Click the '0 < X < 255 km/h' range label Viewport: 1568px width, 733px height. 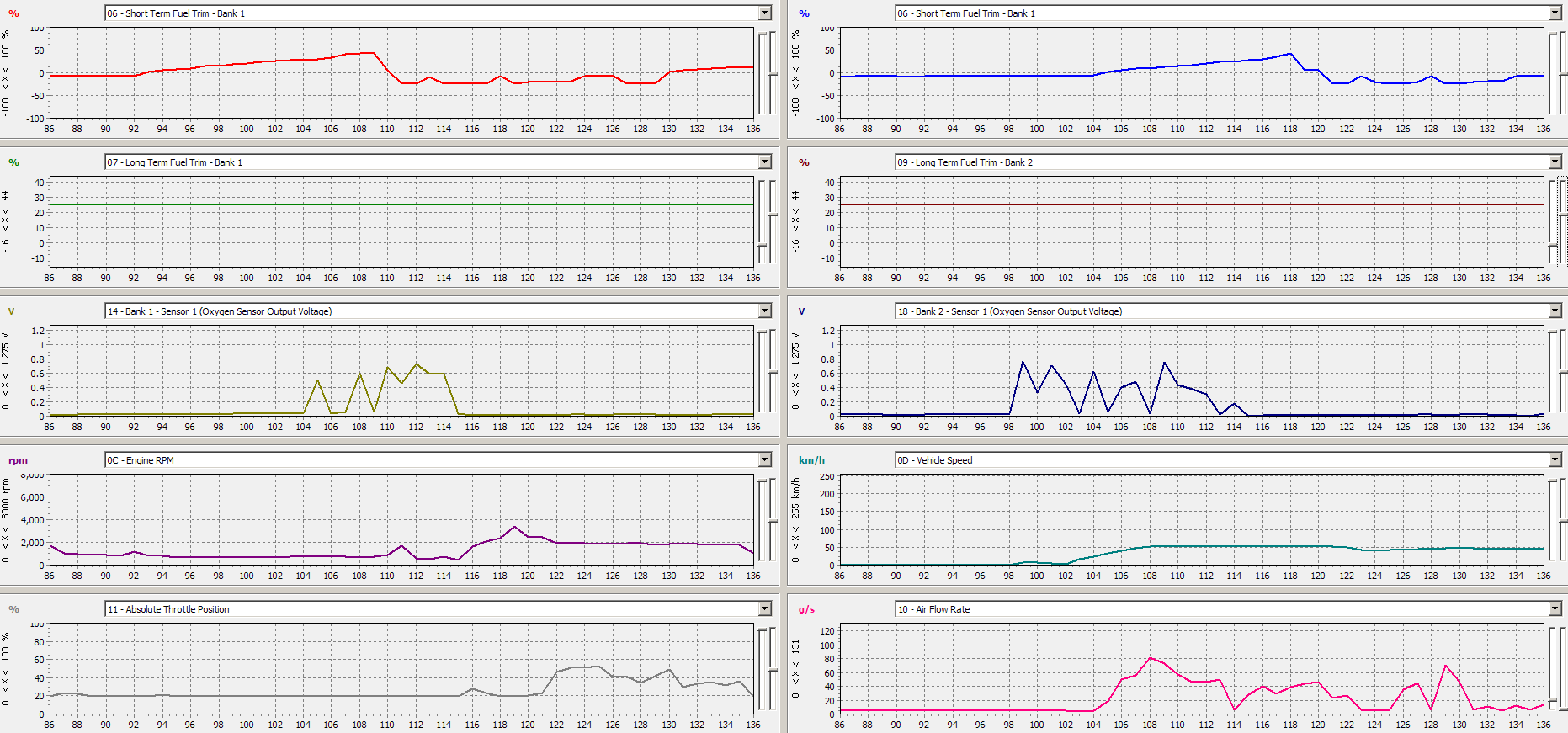point(795,520)
